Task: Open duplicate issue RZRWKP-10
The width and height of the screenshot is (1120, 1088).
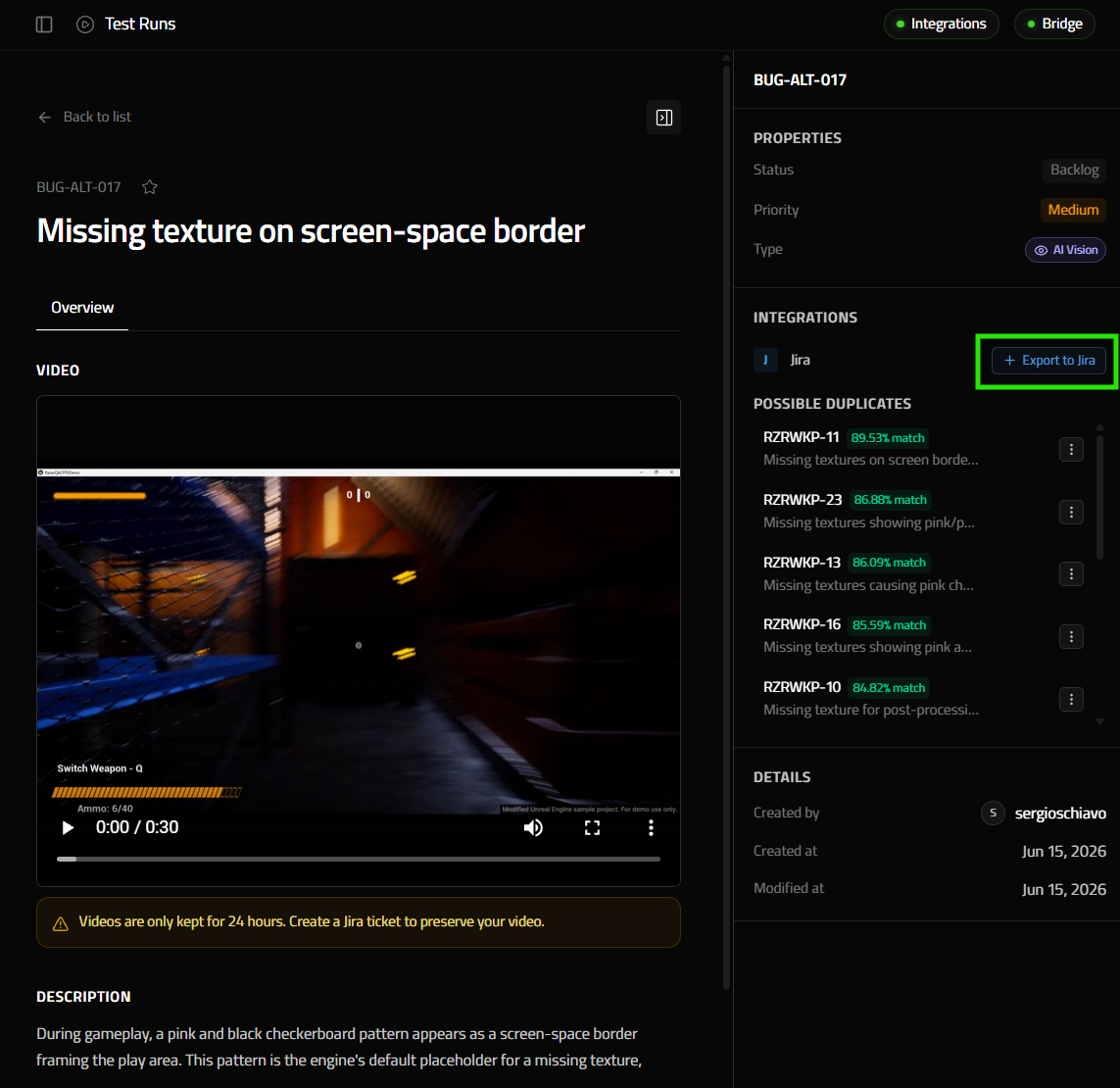Action: pyautogui.click(x=802, y=687)
